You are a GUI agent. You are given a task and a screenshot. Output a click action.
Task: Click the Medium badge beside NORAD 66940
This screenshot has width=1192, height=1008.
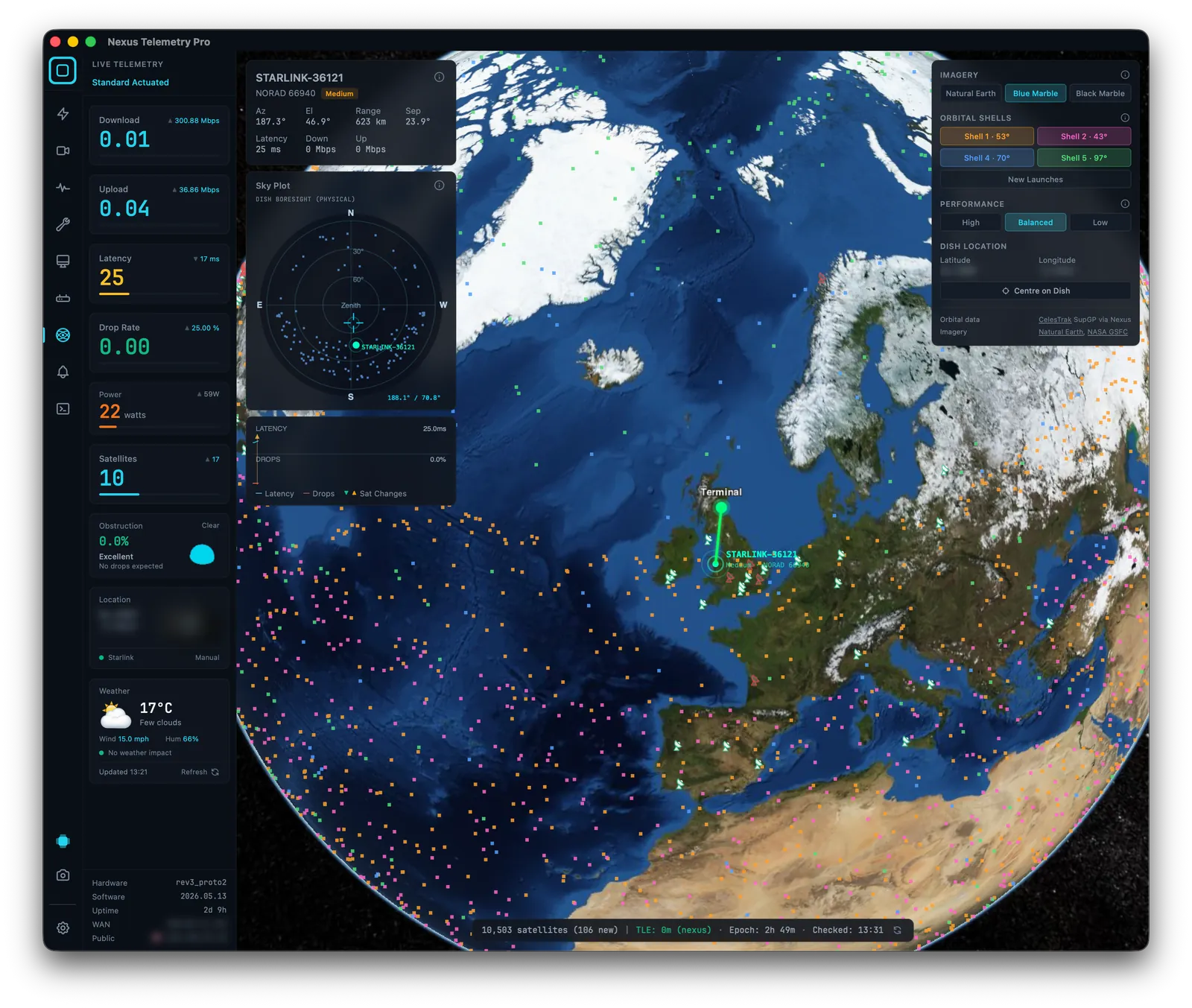click(339, 94)
